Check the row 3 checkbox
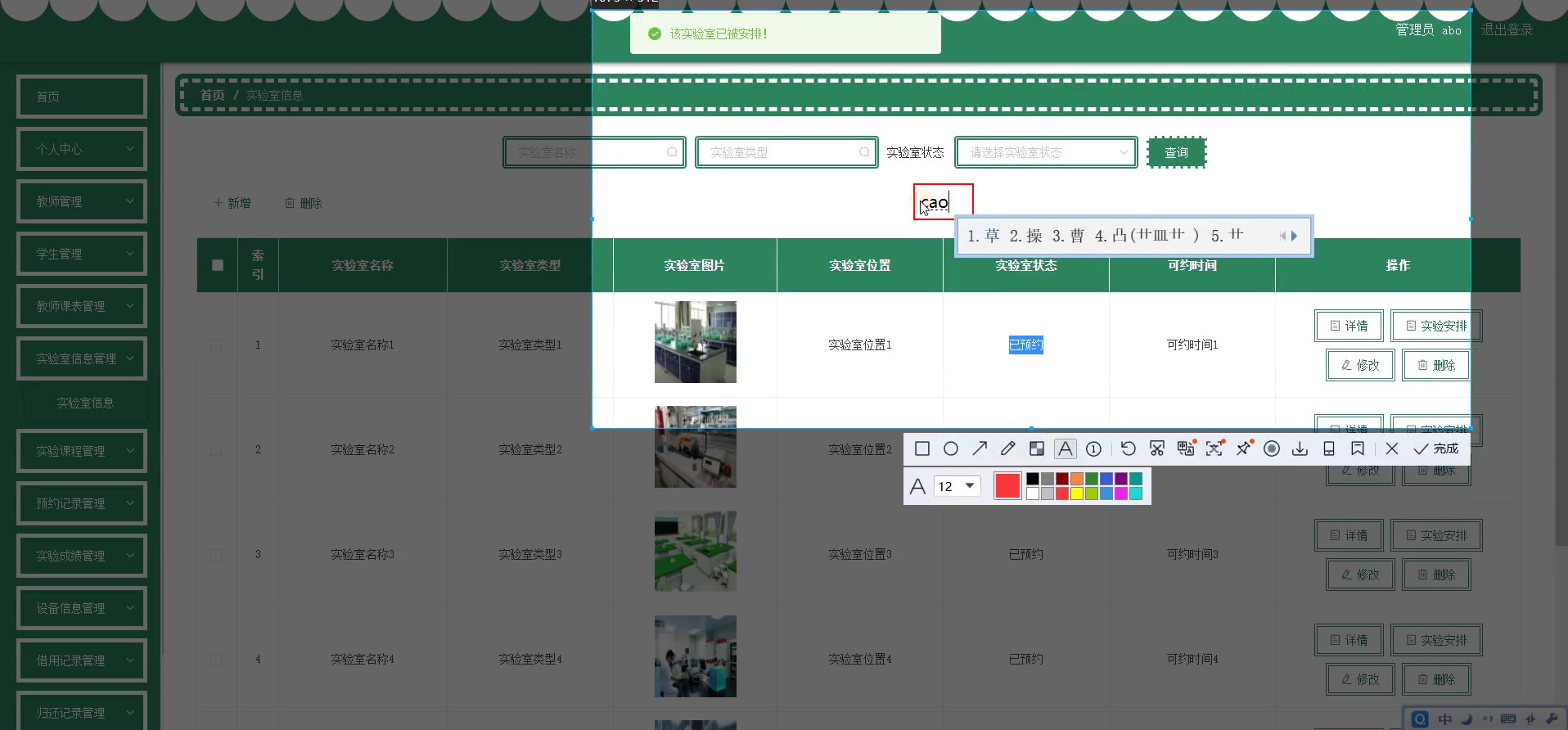Screen dimensions: 1568x730 (x=216, y=555)
